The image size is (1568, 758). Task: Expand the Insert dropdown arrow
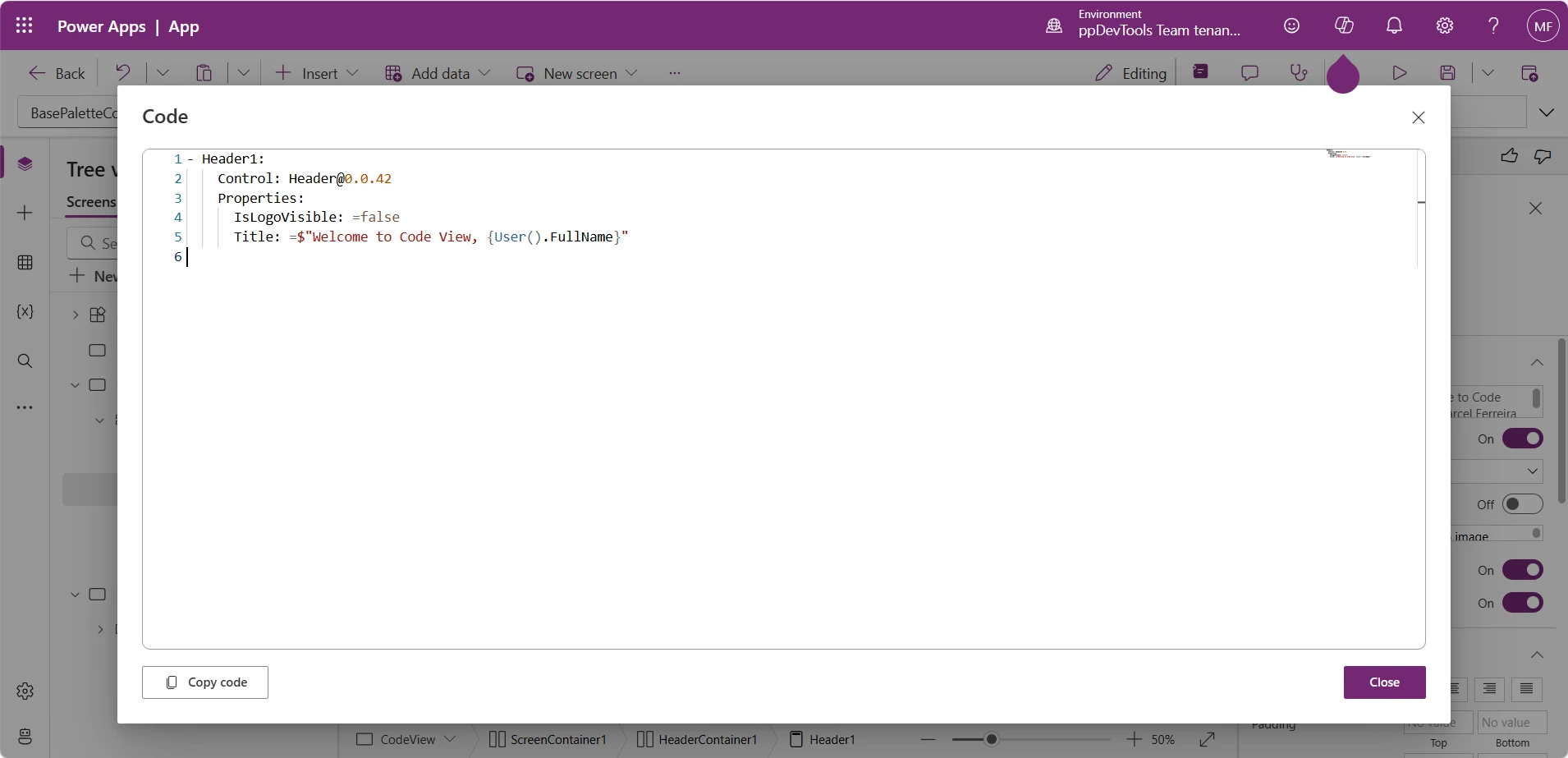(x=352, y=72)
